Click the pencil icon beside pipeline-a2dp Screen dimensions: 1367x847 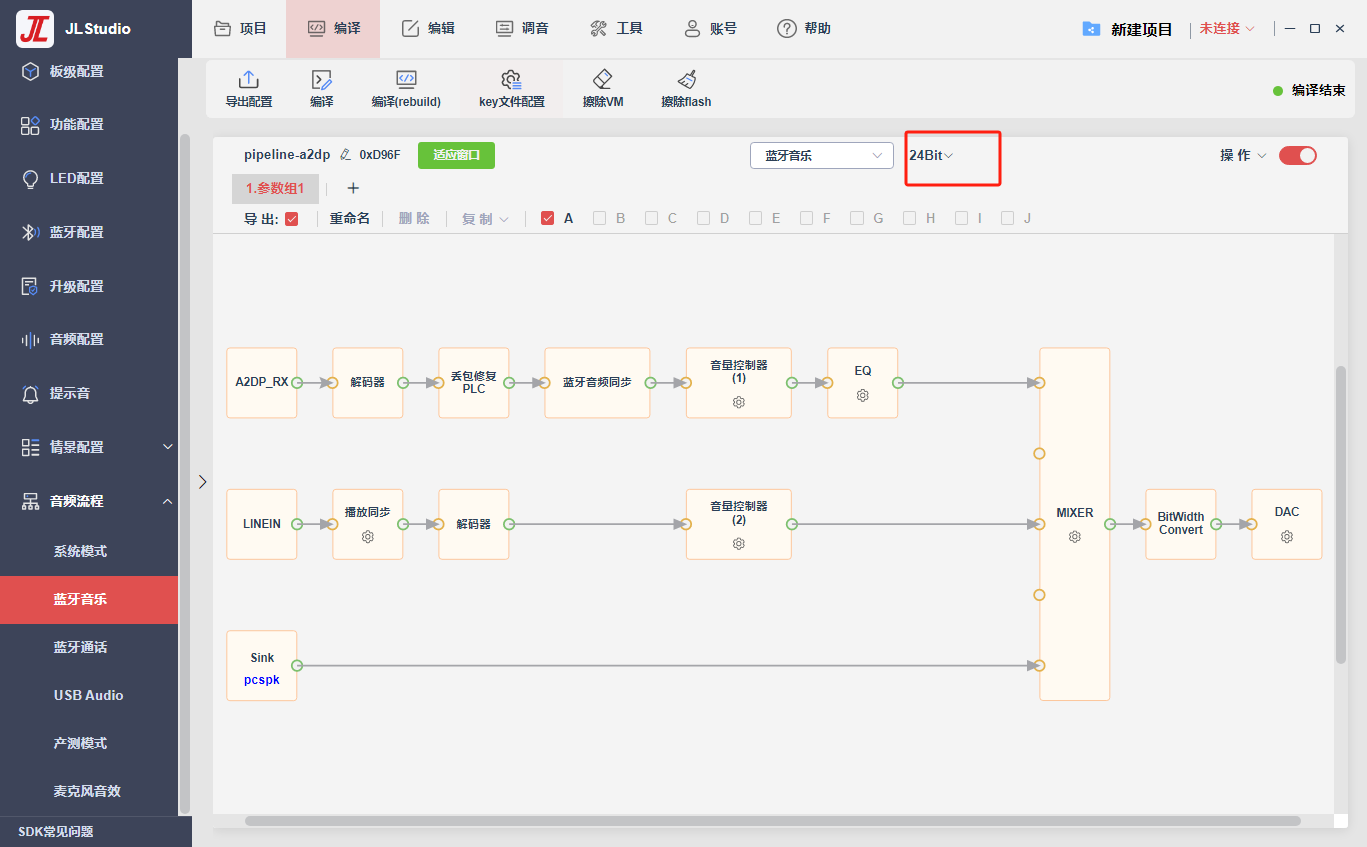(x=346, y=155)
